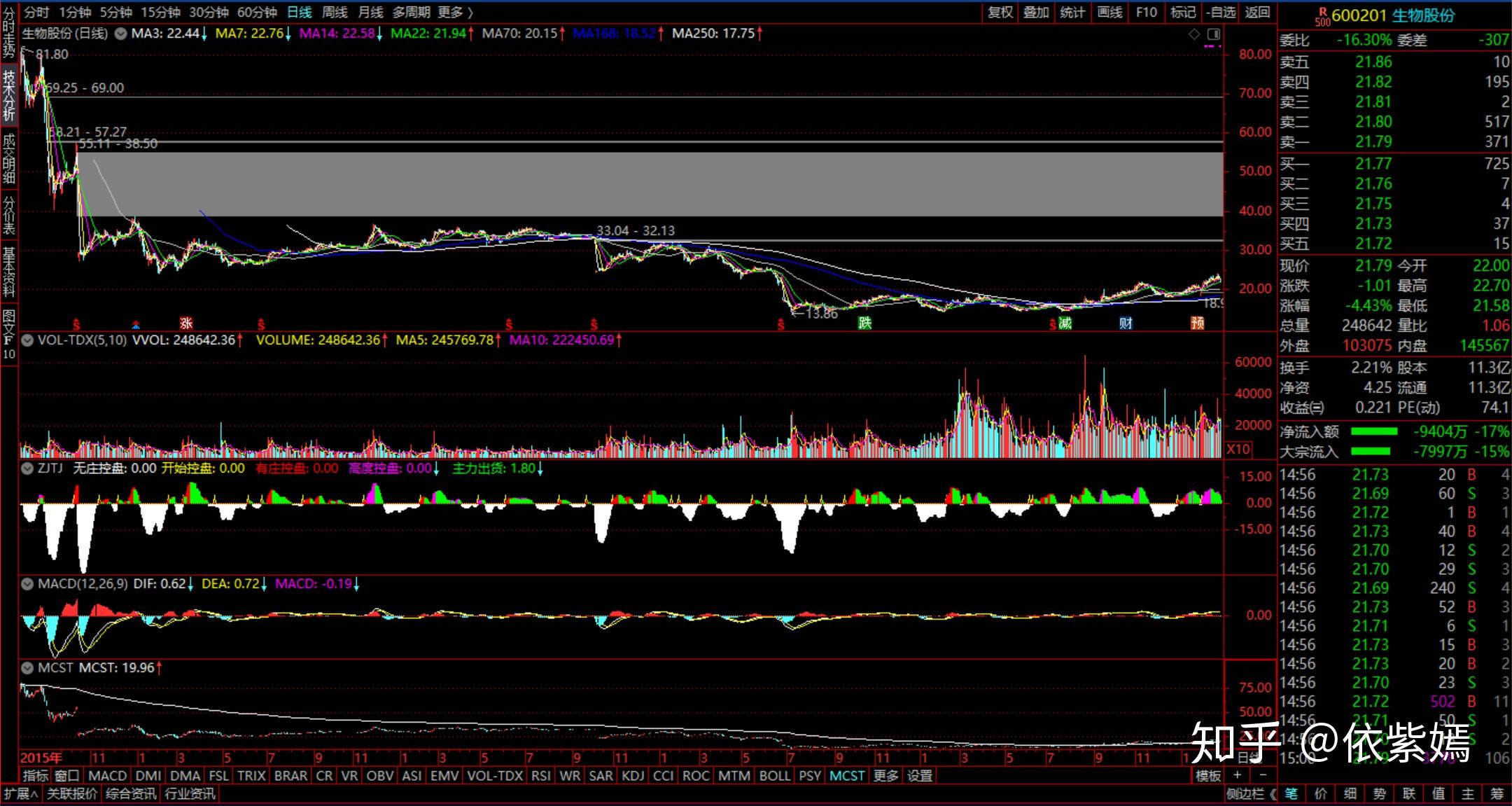Open 设置 indicator settings

pyautogui.click(x=920, y=775)
